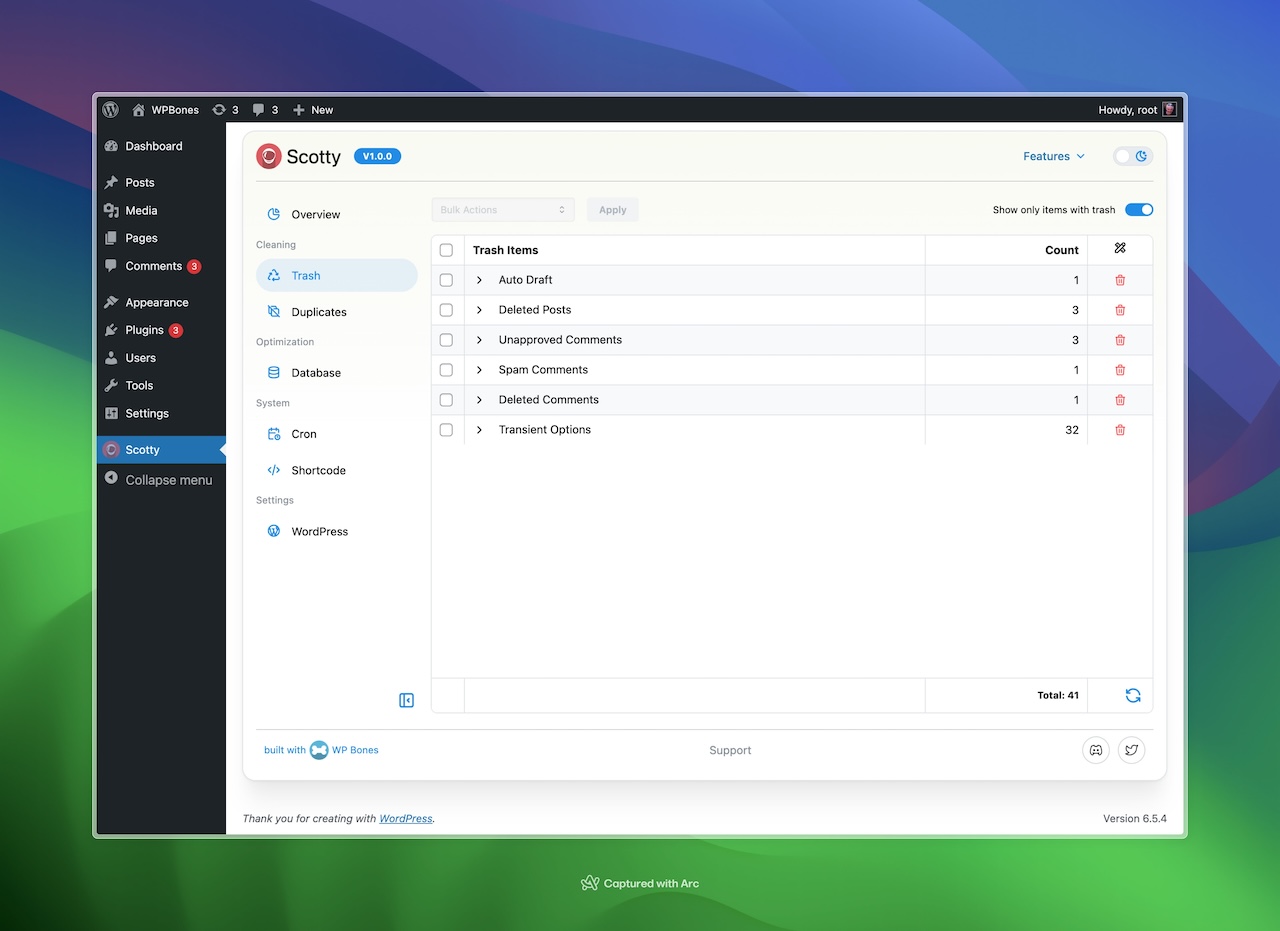
Task: Open Database in Scotty sidebar
Action: (337, 373)
